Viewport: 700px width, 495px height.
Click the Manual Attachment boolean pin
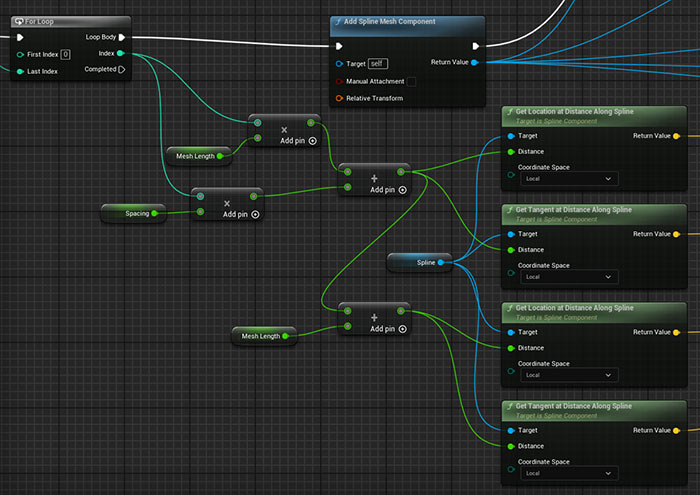[339, 81]
